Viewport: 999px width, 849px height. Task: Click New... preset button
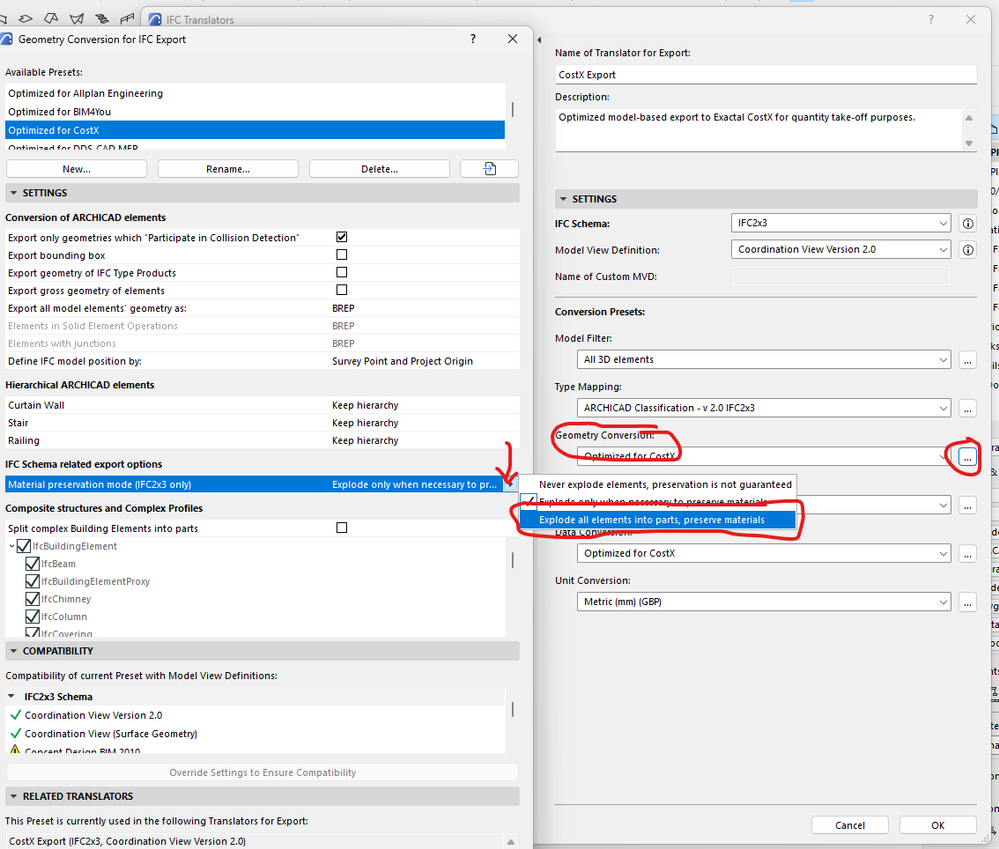coord(76,169)
